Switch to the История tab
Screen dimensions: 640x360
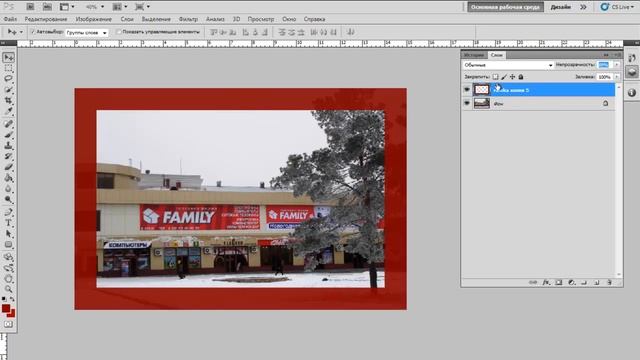474,55
